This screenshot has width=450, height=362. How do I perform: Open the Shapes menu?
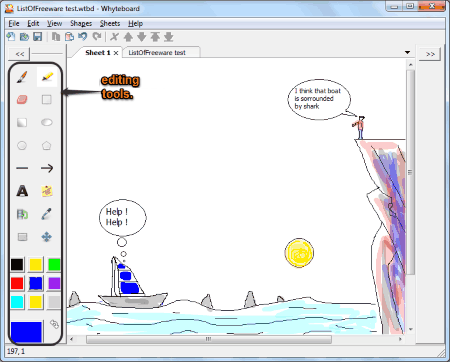click(x=81, y=24)
